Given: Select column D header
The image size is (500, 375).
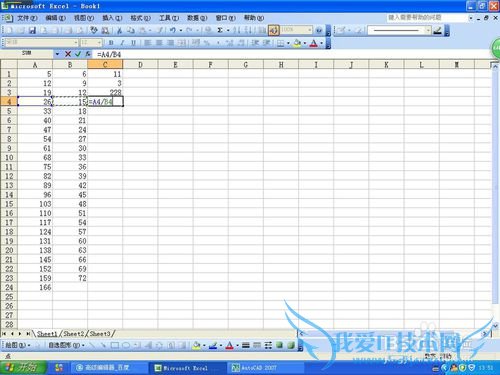Looking at the screenshot, I should tap(140, 65).
